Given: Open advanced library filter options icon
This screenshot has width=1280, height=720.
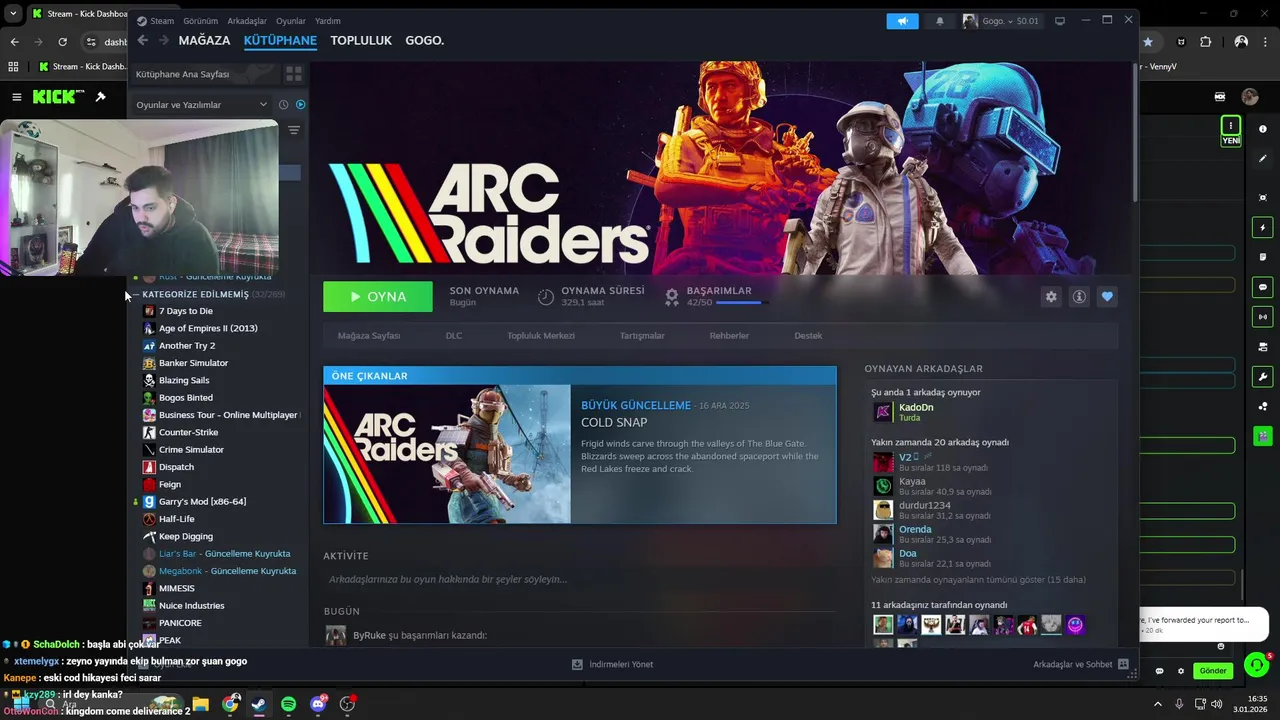Looking at the screenshot, I should (294, 130).
